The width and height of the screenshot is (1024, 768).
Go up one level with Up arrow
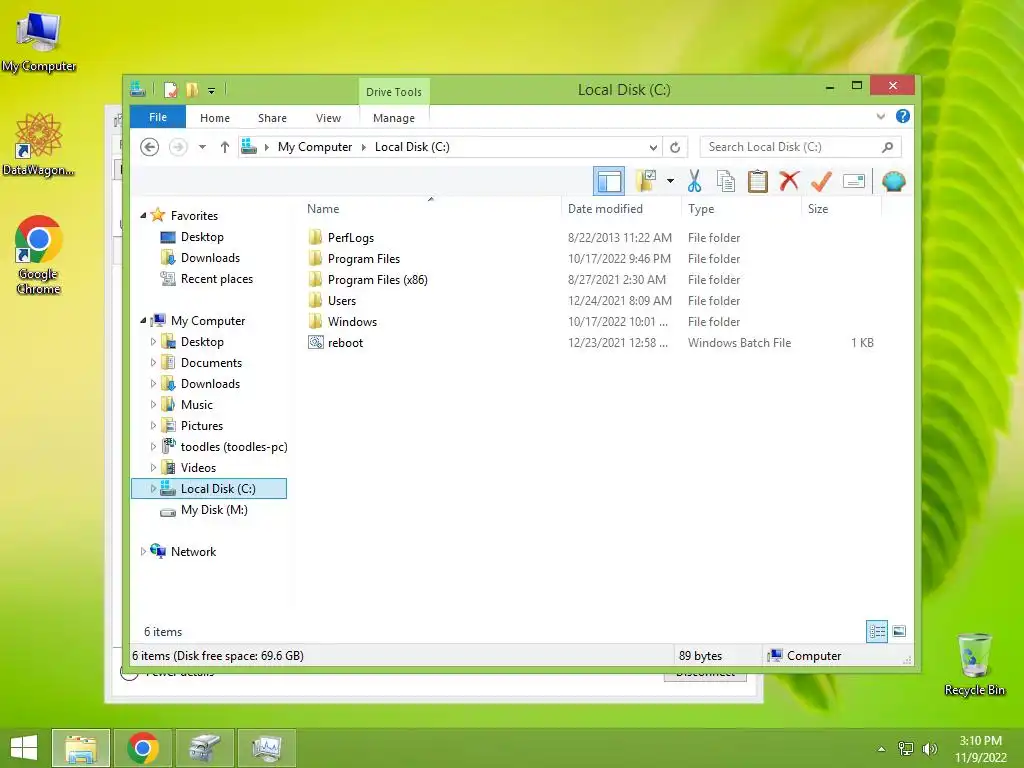point(225,147)
